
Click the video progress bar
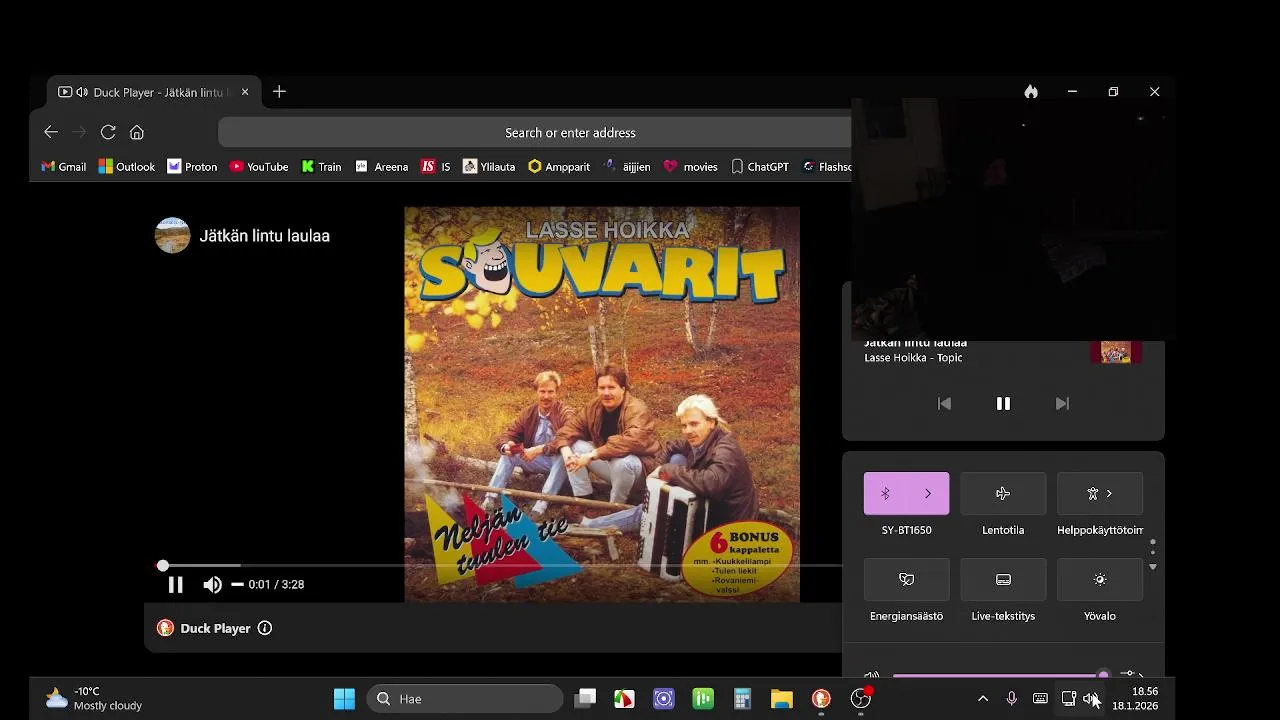click(500, 566)
